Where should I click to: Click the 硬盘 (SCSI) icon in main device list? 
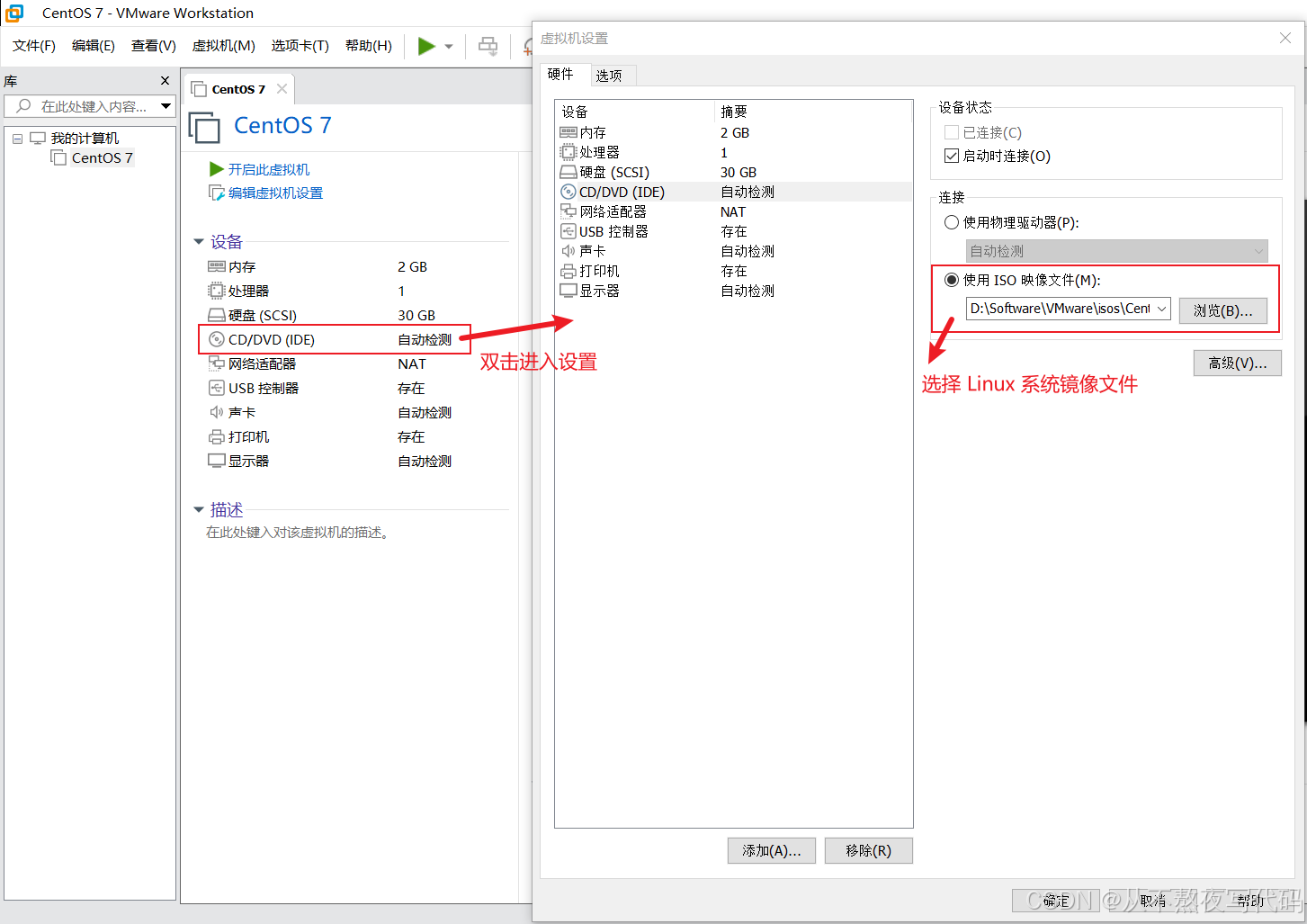(217, 315)
